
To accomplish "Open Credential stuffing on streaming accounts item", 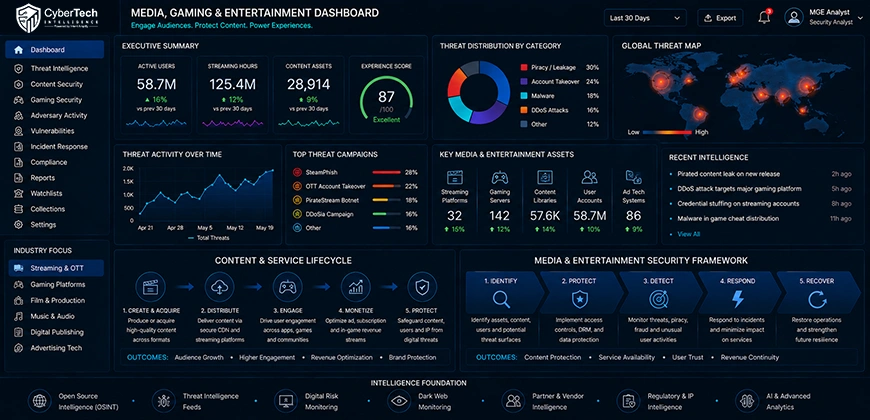I will [738, 204].
